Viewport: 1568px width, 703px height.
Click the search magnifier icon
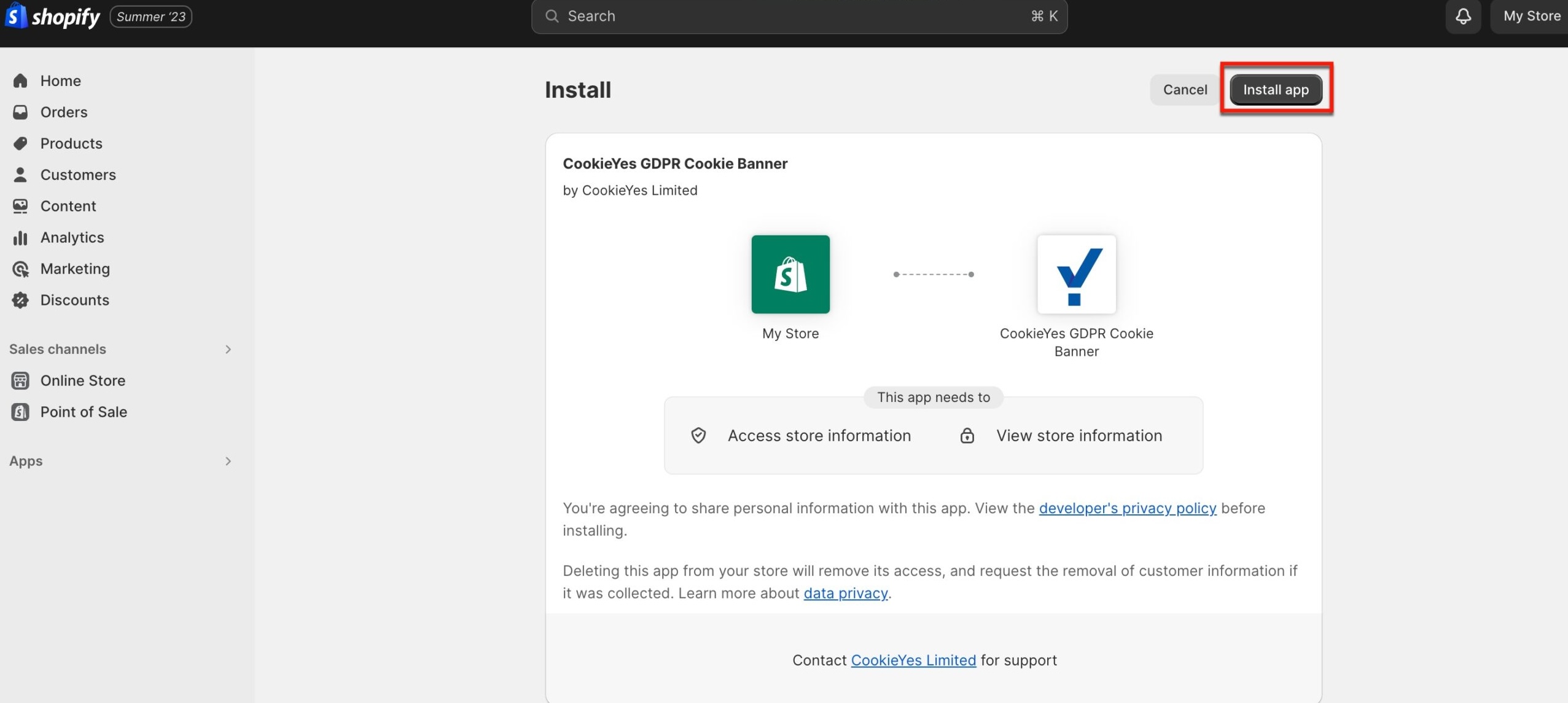coord(552,16)
